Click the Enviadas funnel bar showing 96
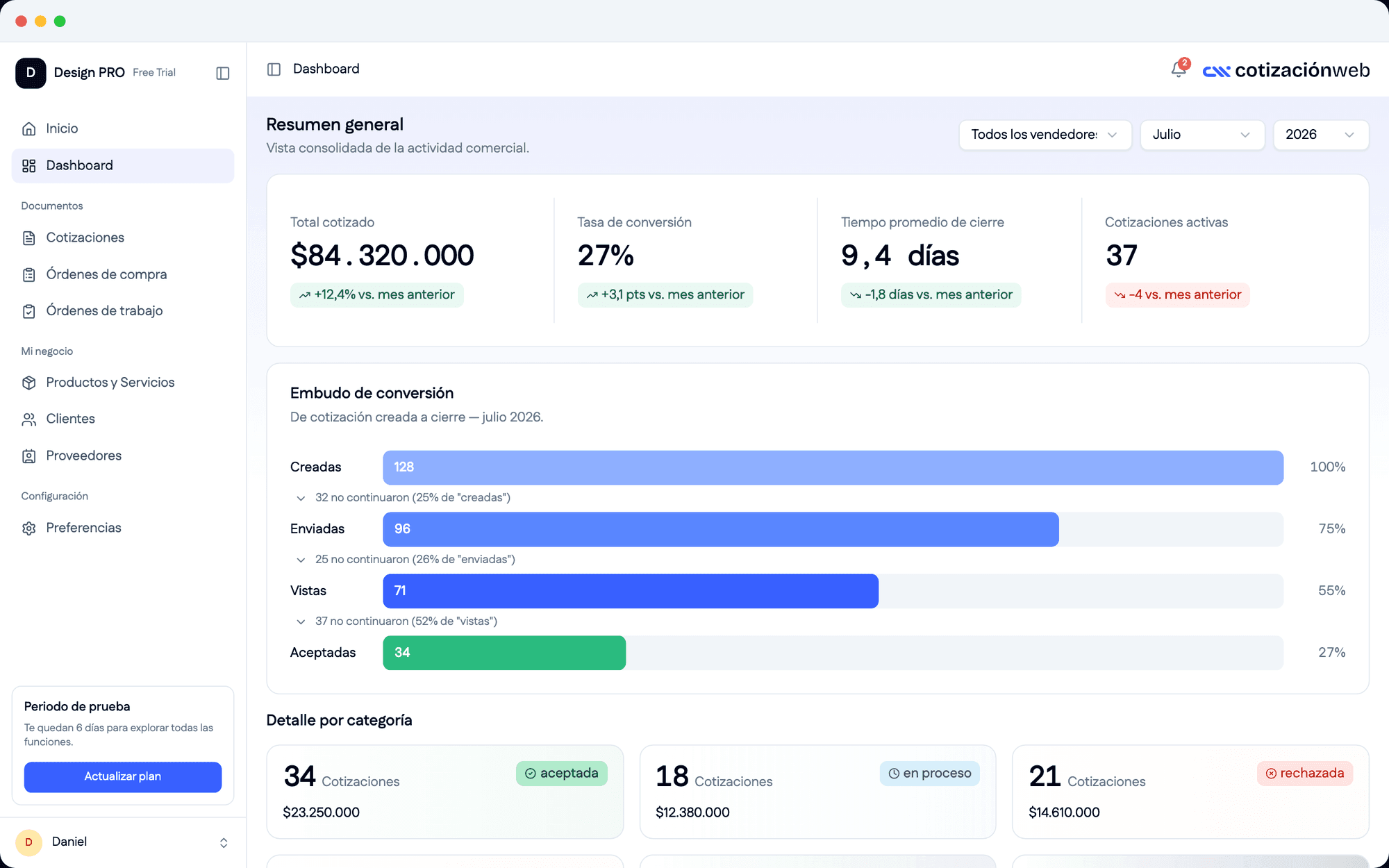The height and width of the screenshot is (868, 1389). point(721,530)
